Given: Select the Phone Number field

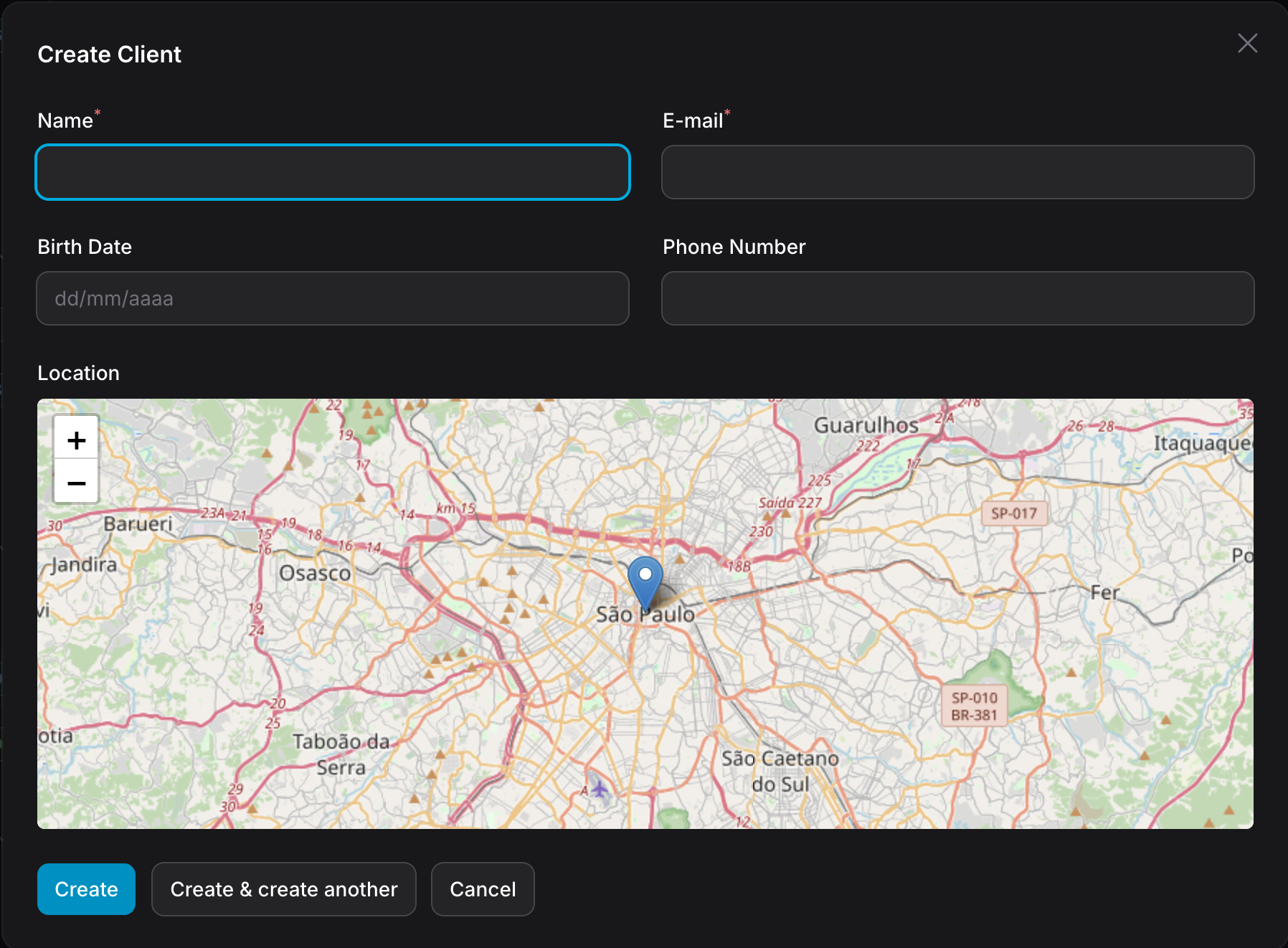Looking at the screenshot, I should (x=957, y=298).
